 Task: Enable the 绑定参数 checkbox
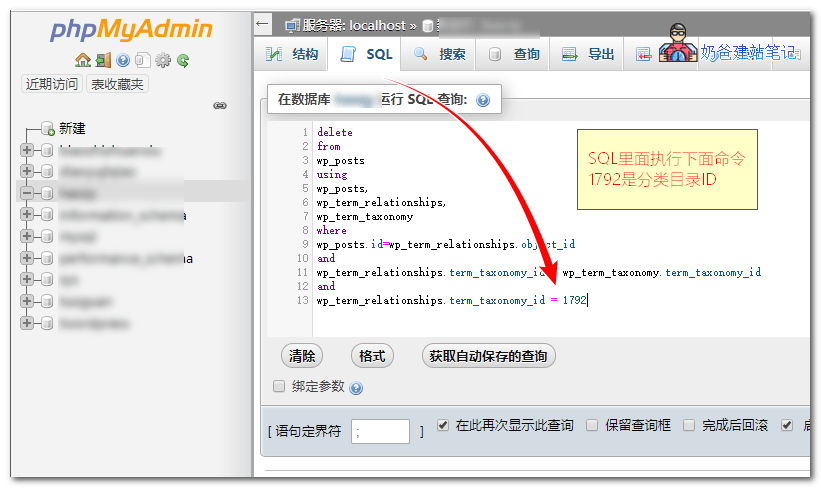pyautogui.click(x=280, y=386)
